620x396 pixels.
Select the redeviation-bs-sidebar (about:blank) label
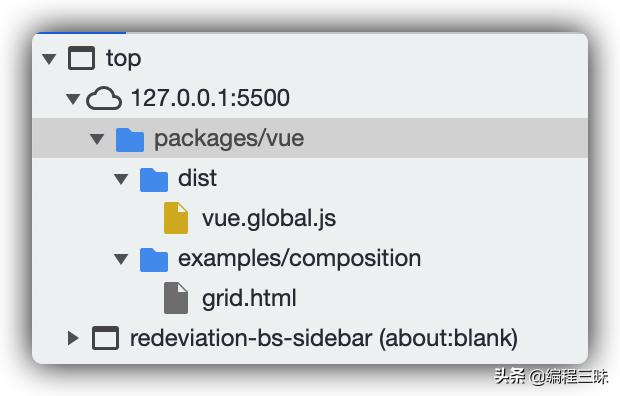click(324, 339)
